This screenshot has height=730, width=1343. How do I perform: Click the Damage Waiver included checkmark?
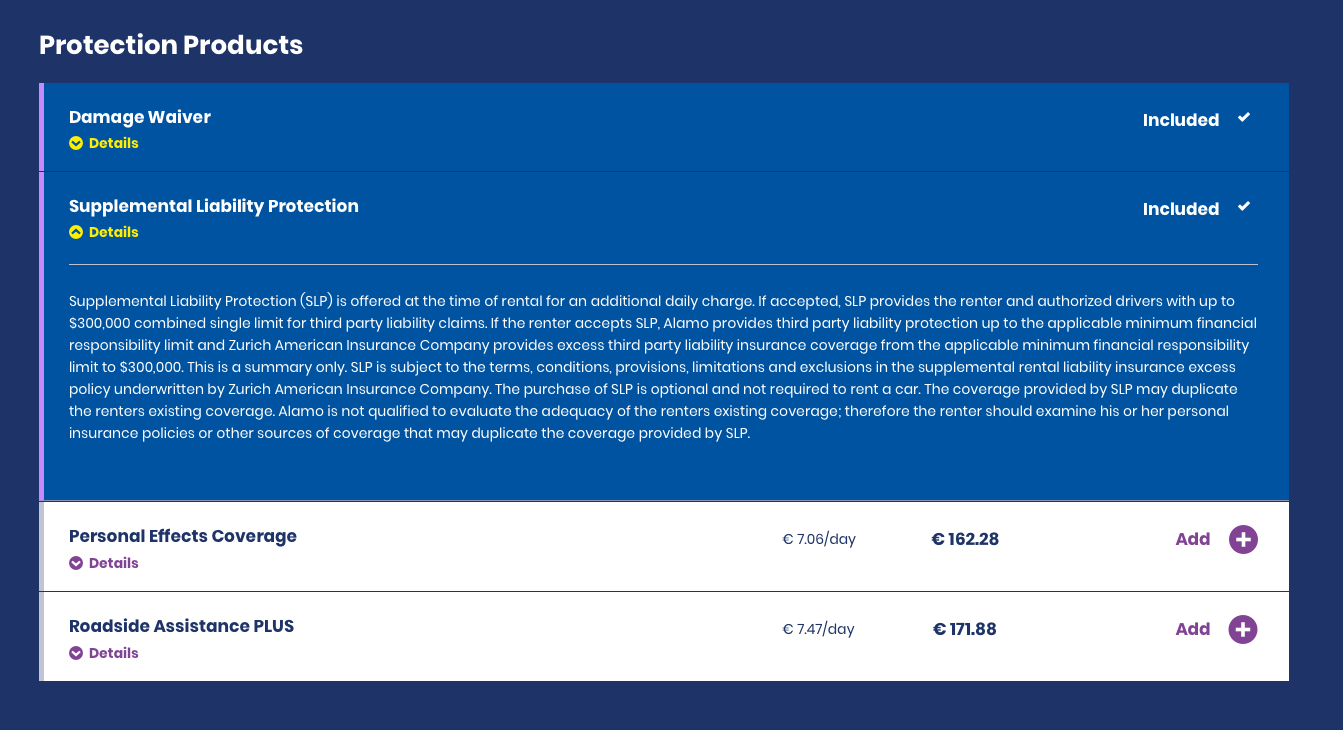pyautogui.click(x=1244, y=118)
